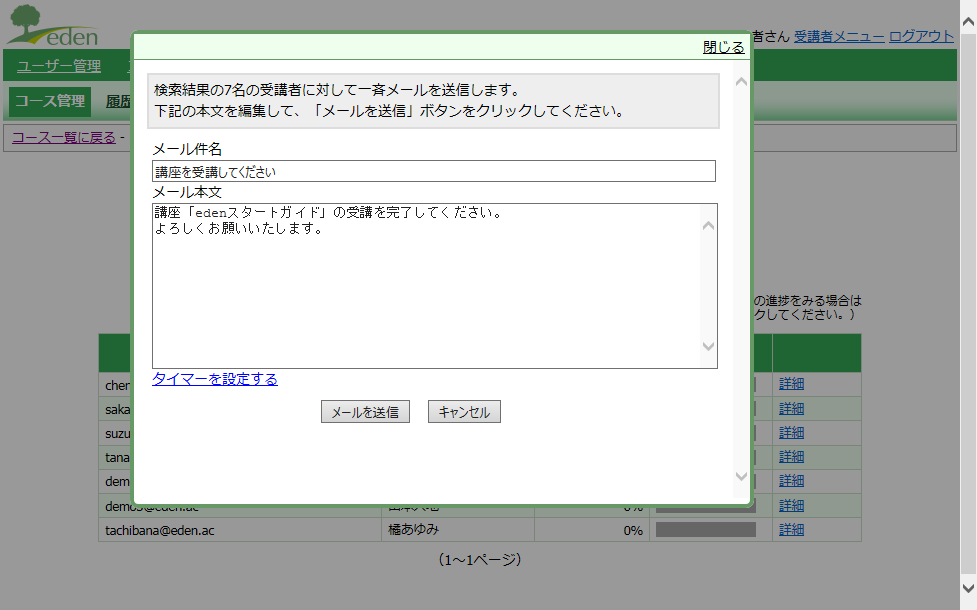Click the (1～1ページ) pagination text

coord(480,560)
